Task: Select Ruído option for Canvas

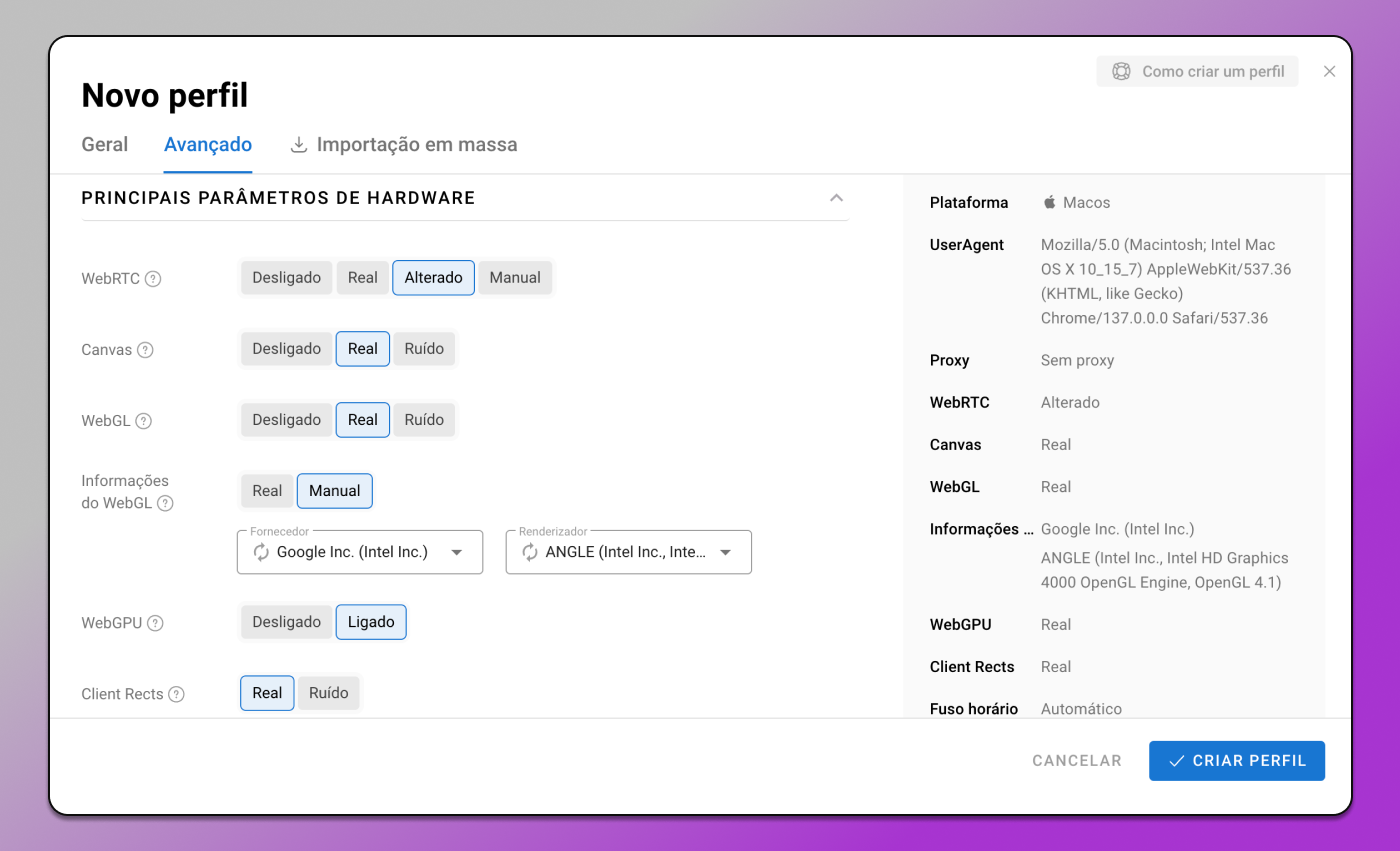Action: click(424, 349)
